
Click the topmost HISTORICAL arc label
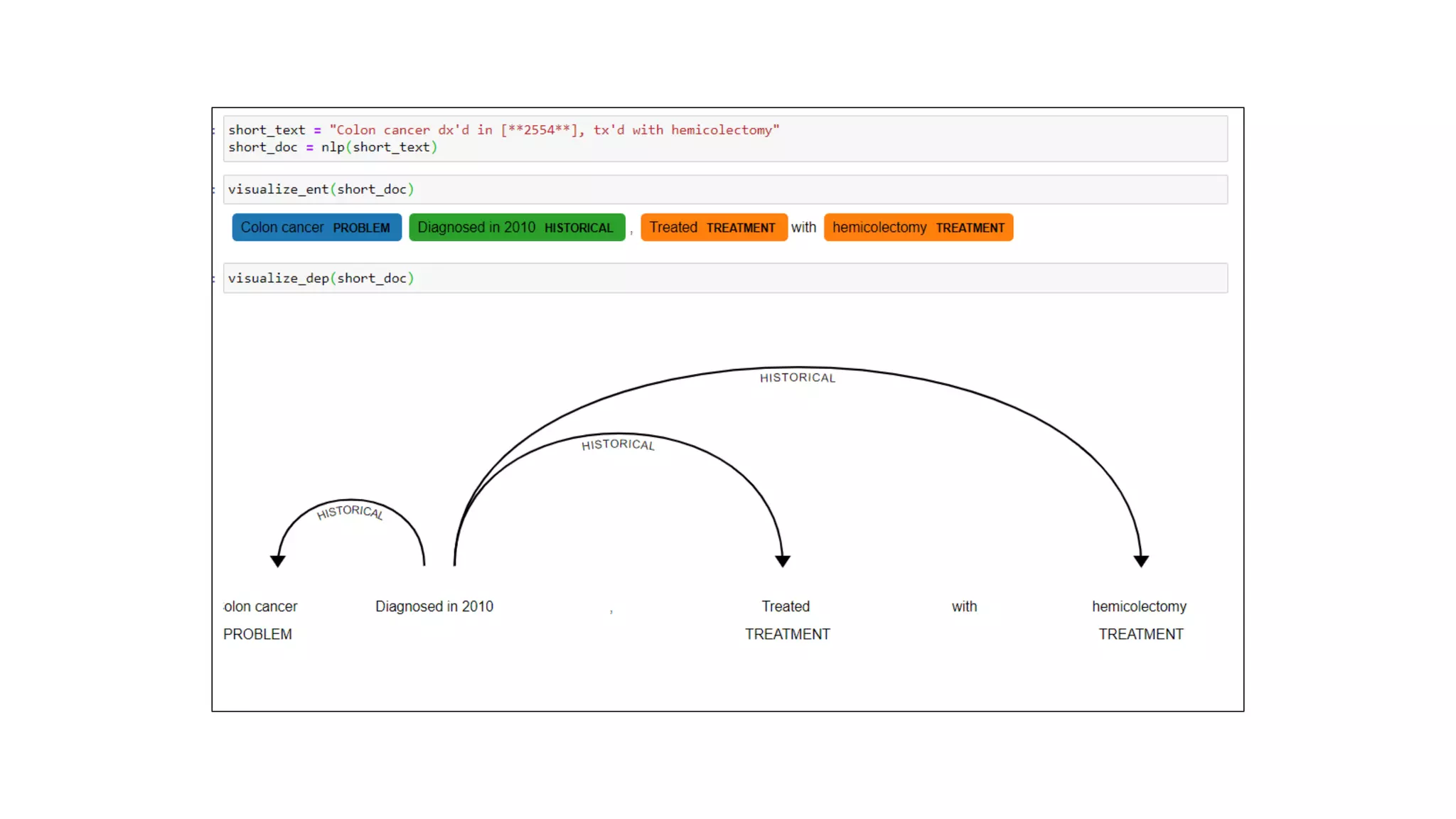point(797,378)
